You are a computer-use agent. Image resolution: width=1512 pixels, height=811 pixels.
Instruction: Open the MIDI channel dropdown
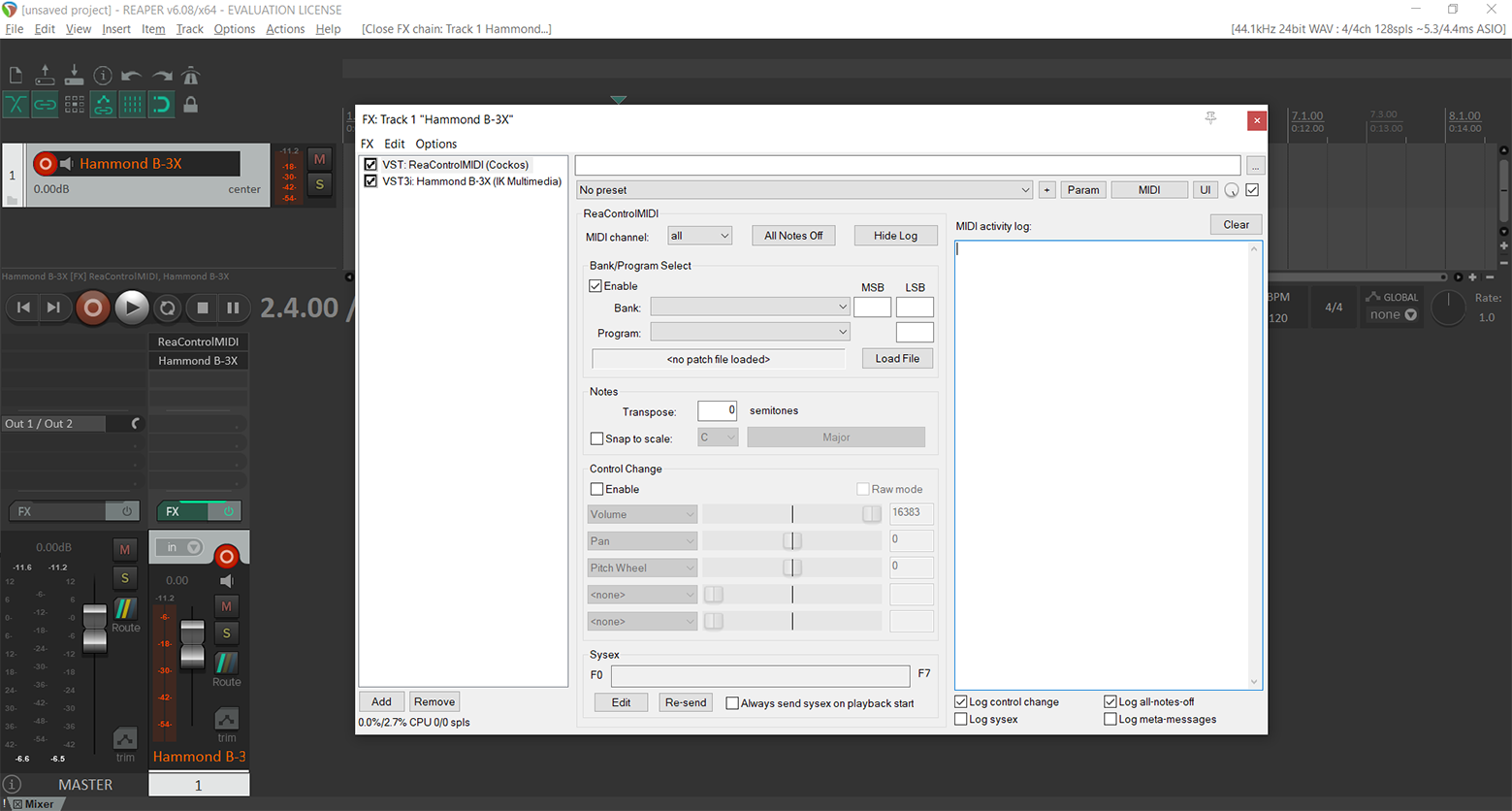coord(699,236)
